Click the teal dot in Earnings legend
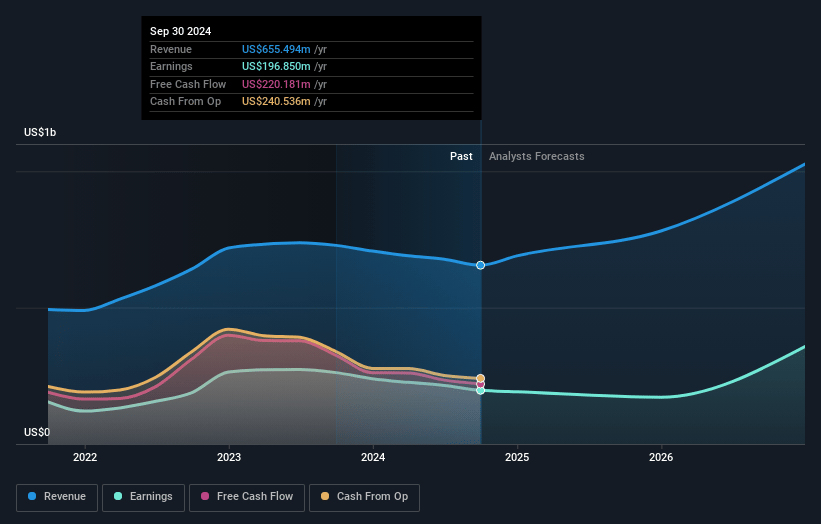821x524 pixels. [118, 496]
